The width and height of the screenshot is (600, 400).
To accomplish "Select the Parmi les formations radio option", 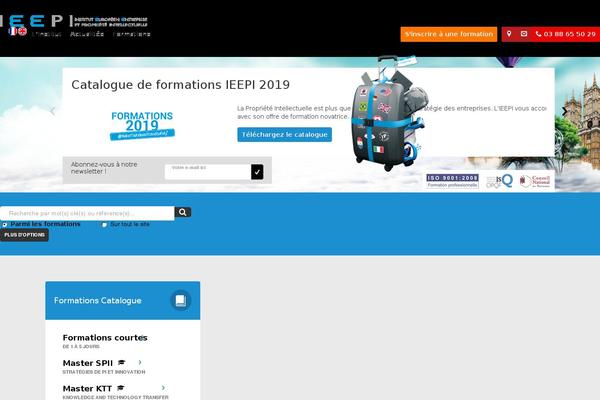I will tap(5, 225).
